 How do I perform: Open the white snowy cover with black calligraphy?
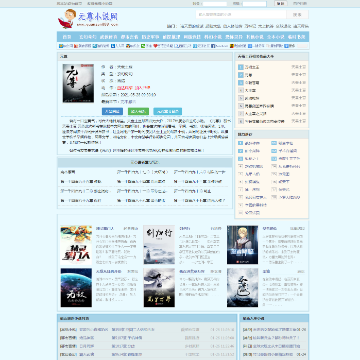[x=242, y=287]
